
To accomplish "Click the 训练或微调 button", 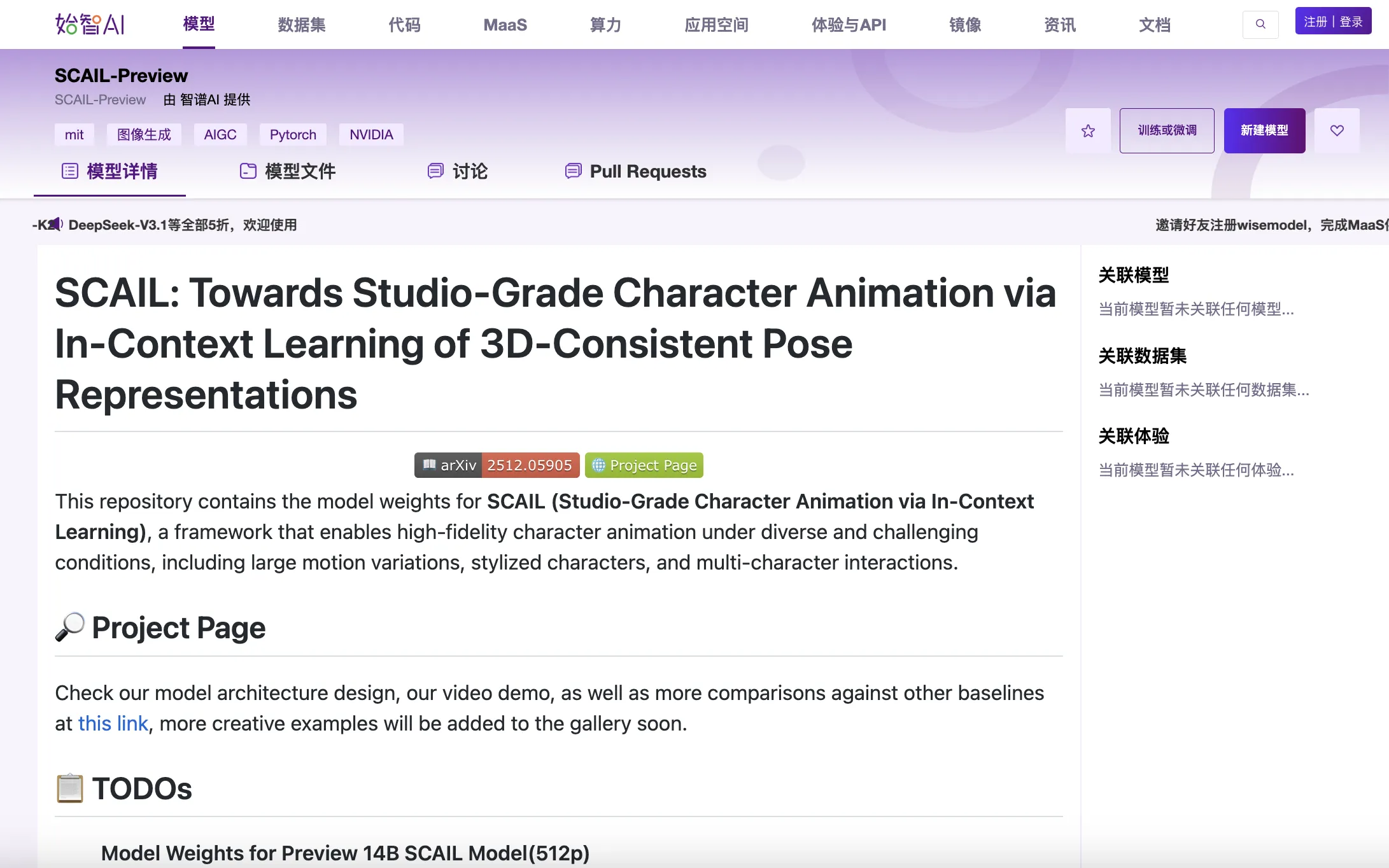I will coord(1166,130).
